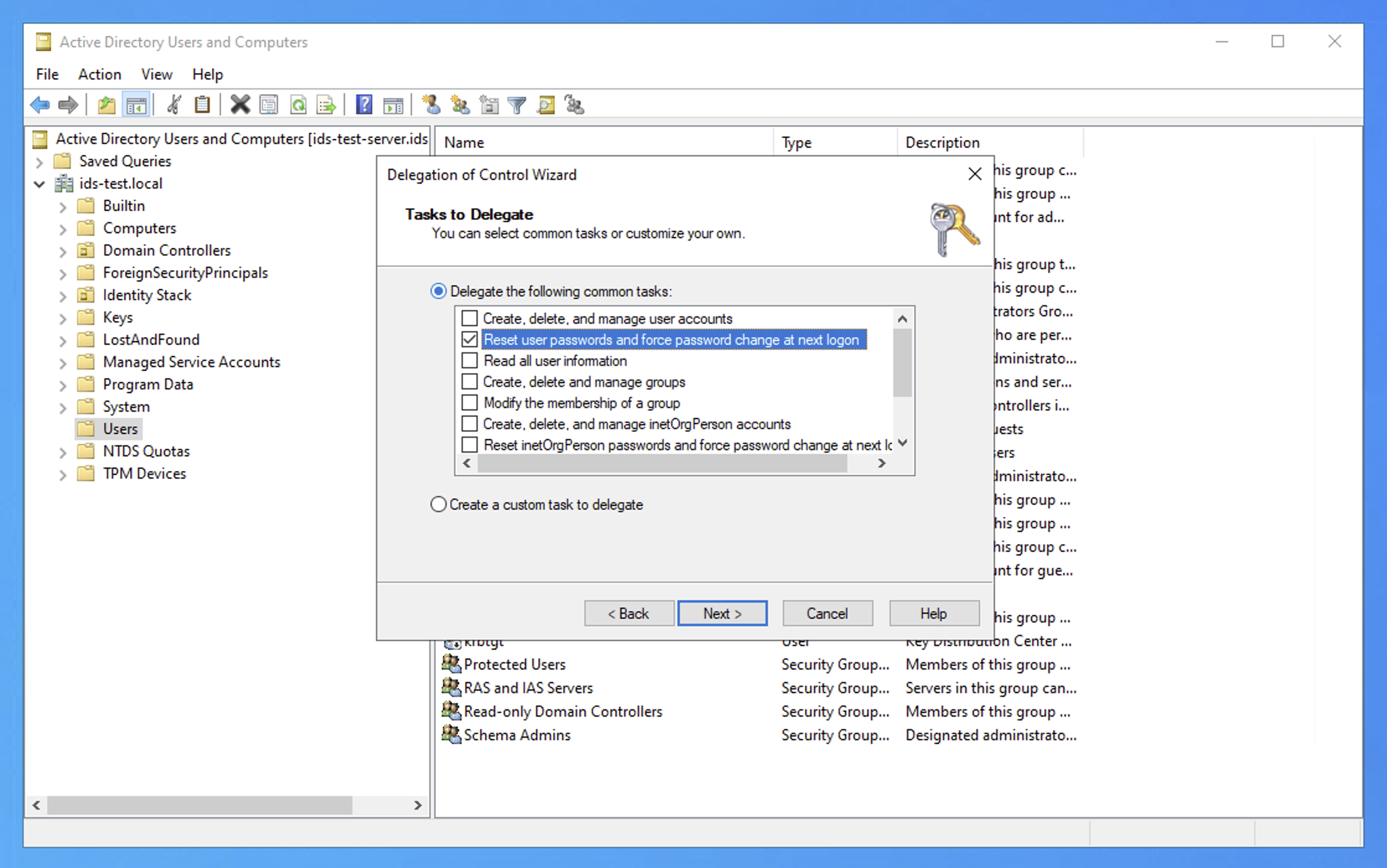This screenshot has width=1387, height=868.
Task: Select the LostAndFound tree item
Action: (x=151, y=340)
